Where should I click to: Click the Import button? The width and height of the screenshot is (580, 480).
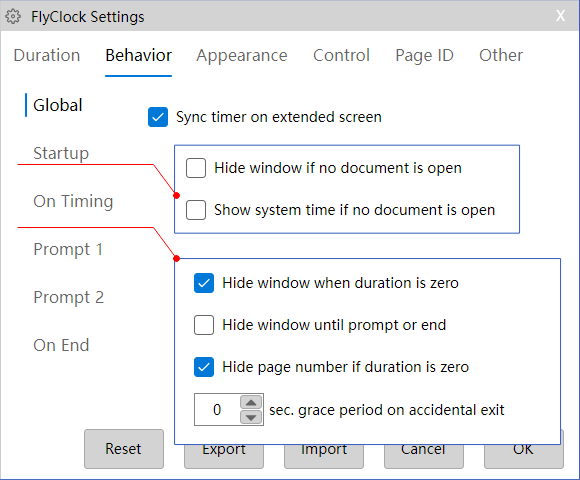pyautogui.click(x=324, y=456)
